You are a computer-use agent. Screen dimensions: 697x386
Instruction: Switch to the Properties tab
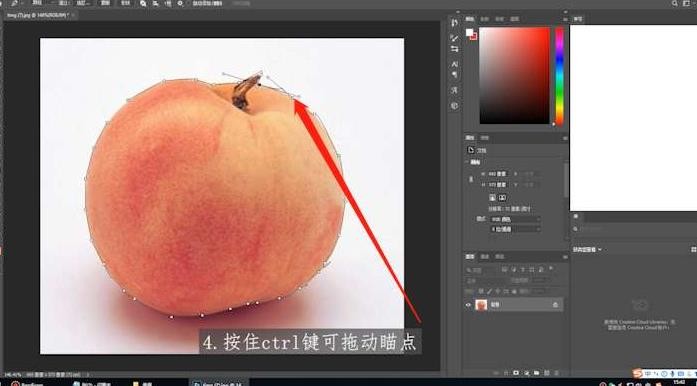[x=470, y=138]
